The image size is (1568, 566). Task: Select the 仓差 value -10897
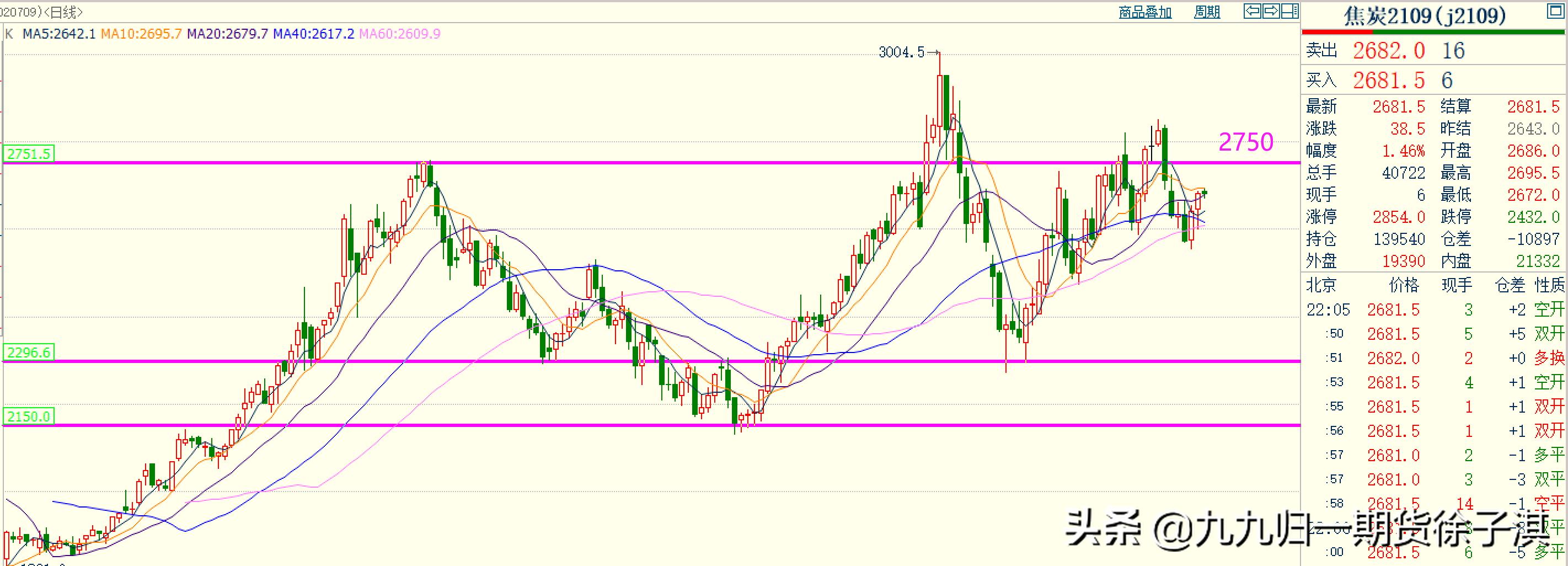1534,239
